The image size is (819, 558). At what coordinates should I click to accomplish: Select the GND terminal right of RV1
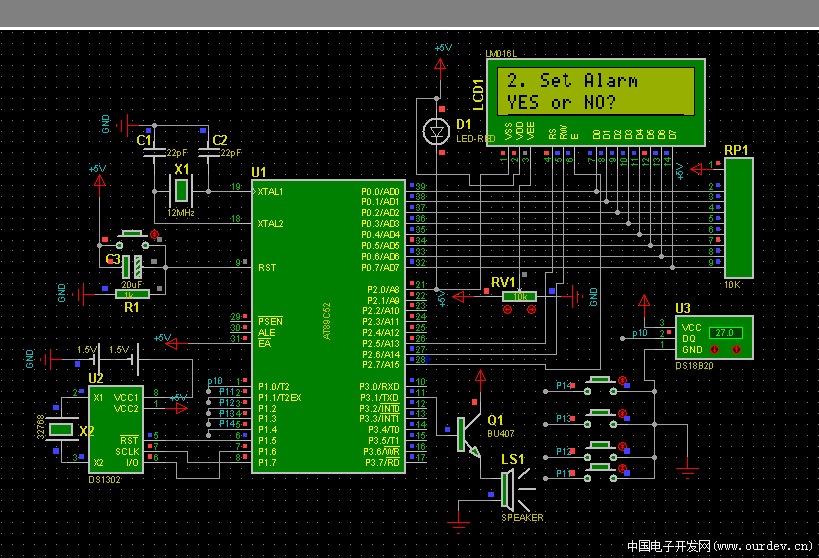click(575, 296)
